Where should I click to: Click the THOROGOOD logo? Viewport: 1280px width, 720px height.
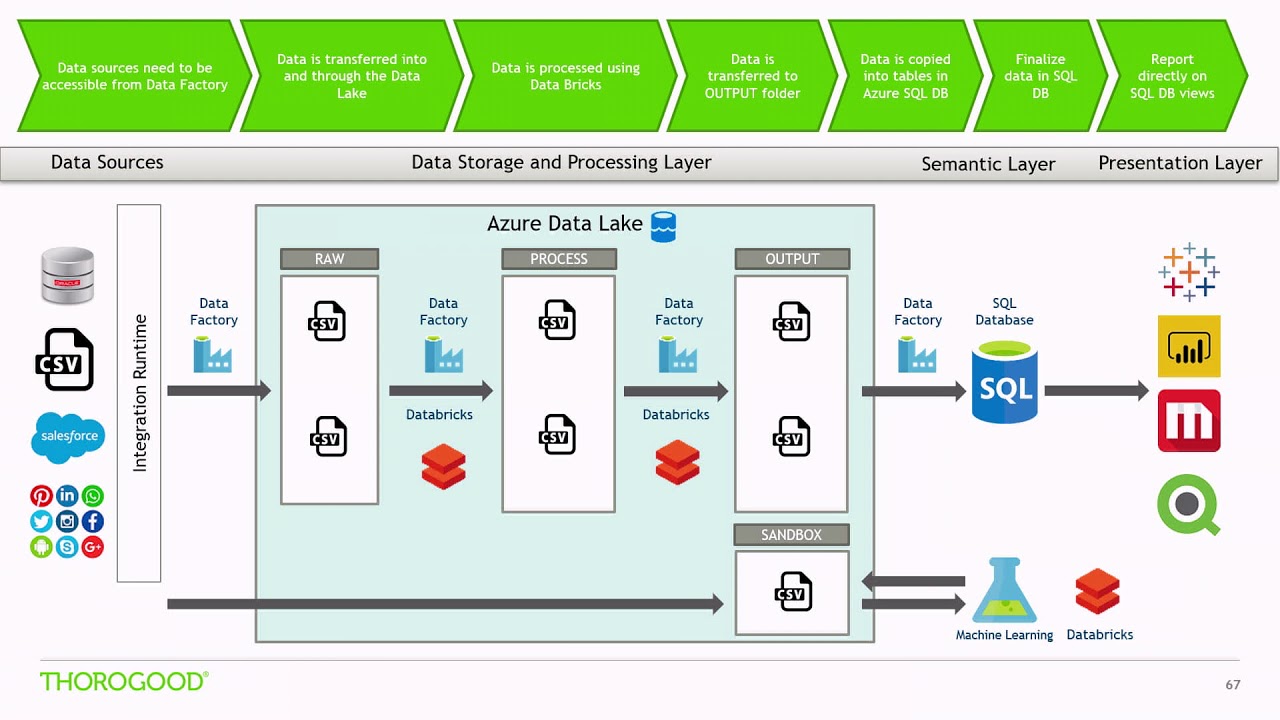click(124, 681)
